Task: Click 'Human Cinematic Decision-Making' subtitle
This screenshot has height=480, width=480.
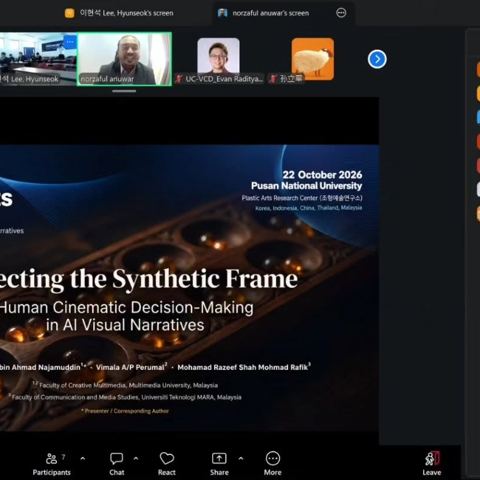Action: tap(127, 308)
